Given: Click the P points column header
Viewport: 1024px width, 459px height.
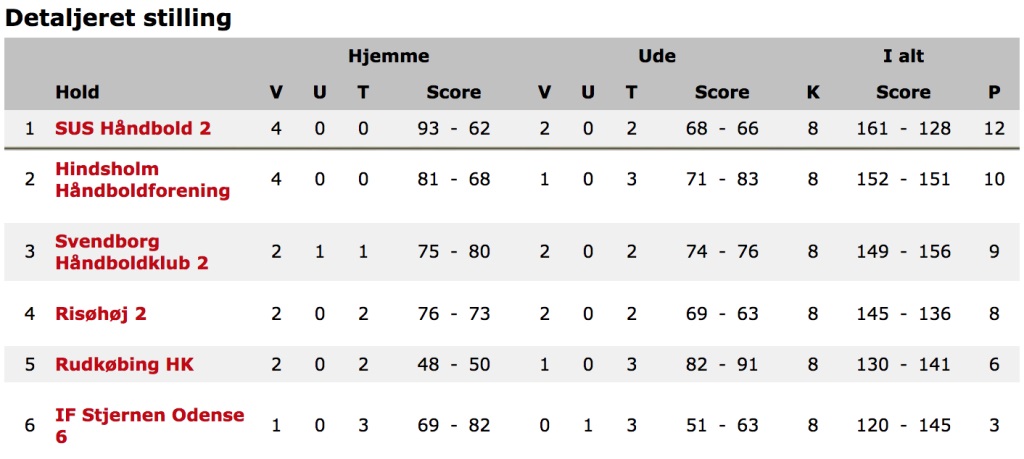Looking at the screenshot, I should click(x=994, y=92).
